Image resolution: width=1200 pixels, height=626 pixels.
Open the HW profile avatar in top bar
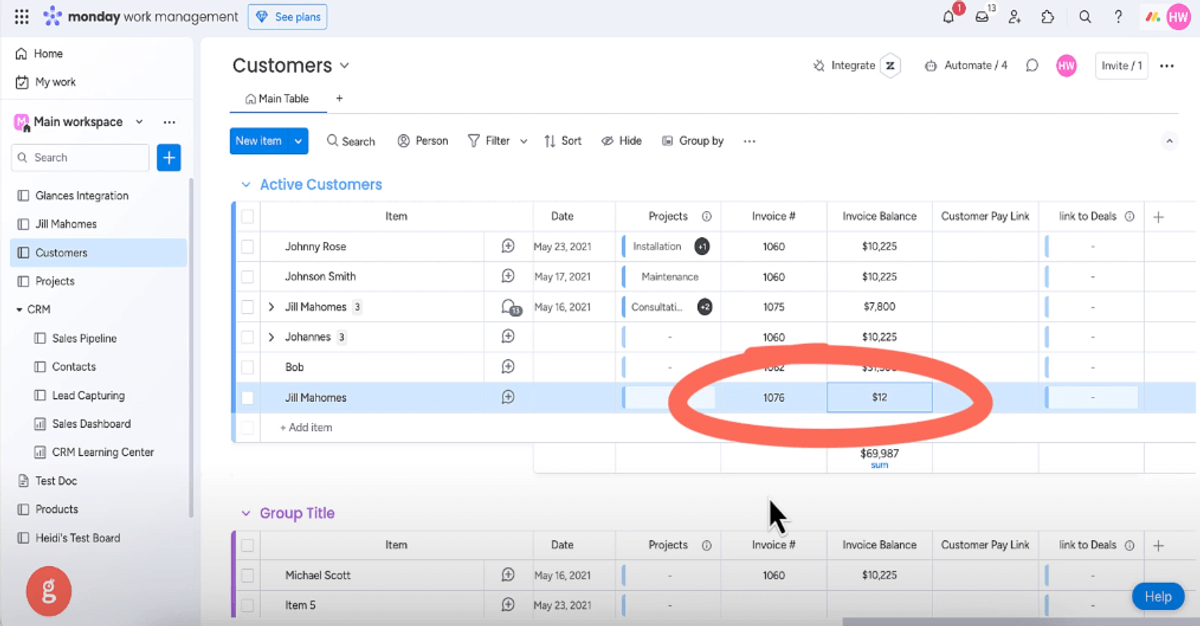click(1177, 17)
